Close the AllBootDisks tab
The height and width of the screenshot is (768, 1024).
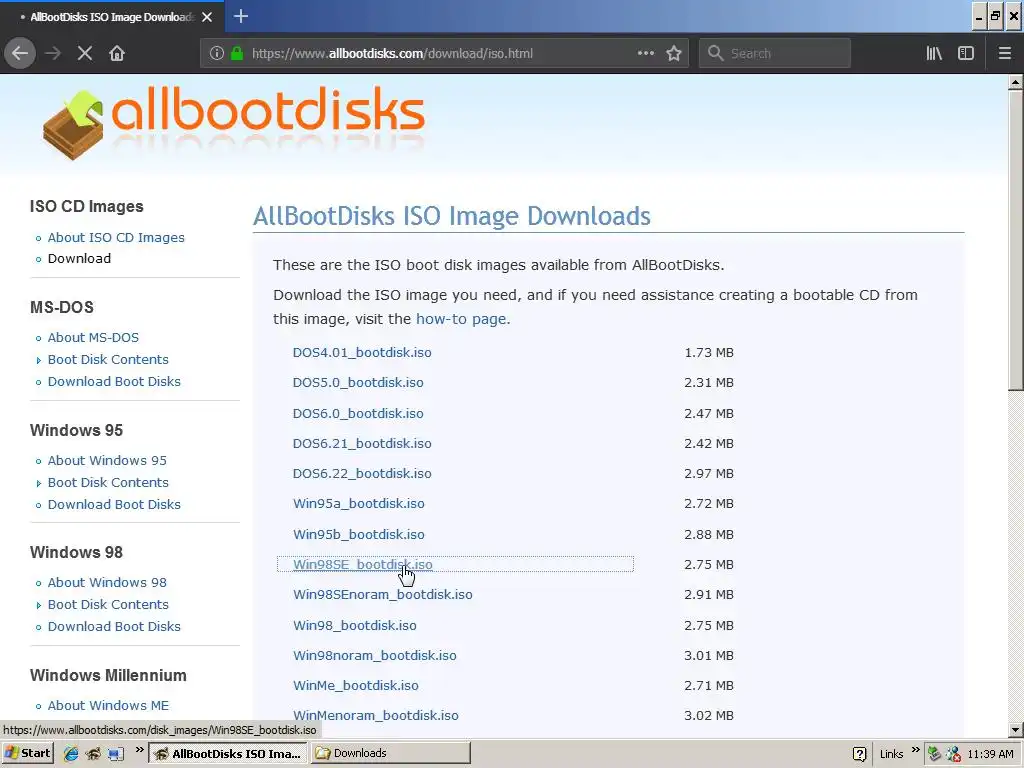207,17
